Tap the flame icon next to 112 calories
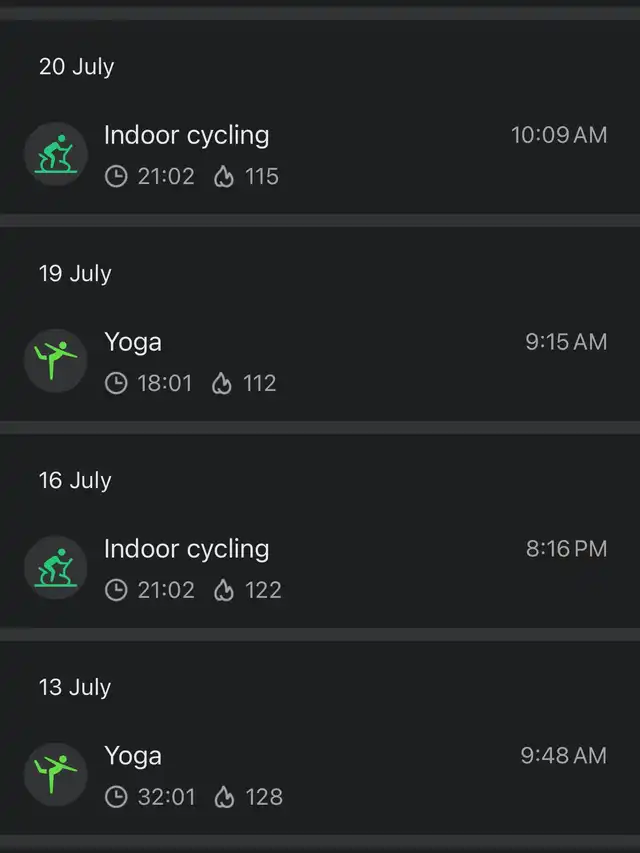 (x=221, y=384)
